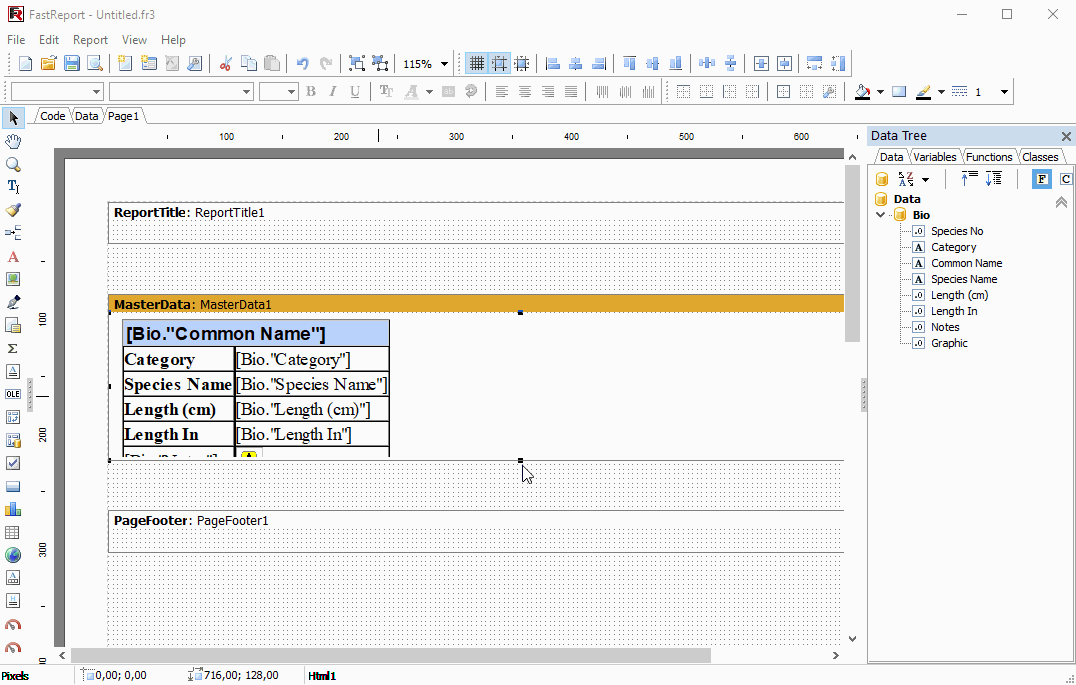Click Fit to Grid button
The width and height of the screenshot is (1076, 685).
point(522,64)
